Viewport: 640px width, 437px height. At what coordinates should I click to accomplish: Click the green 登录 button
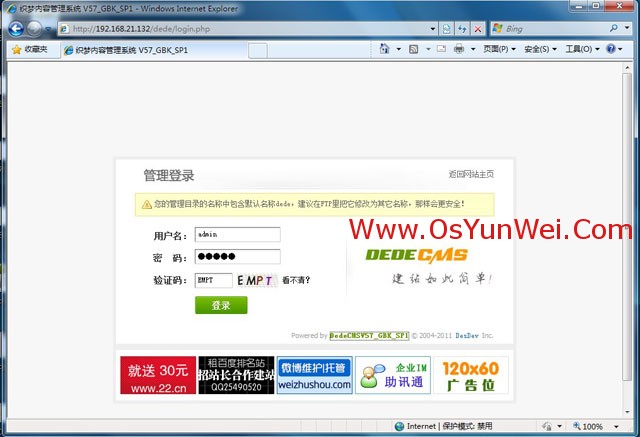click(x=221, y=305)
